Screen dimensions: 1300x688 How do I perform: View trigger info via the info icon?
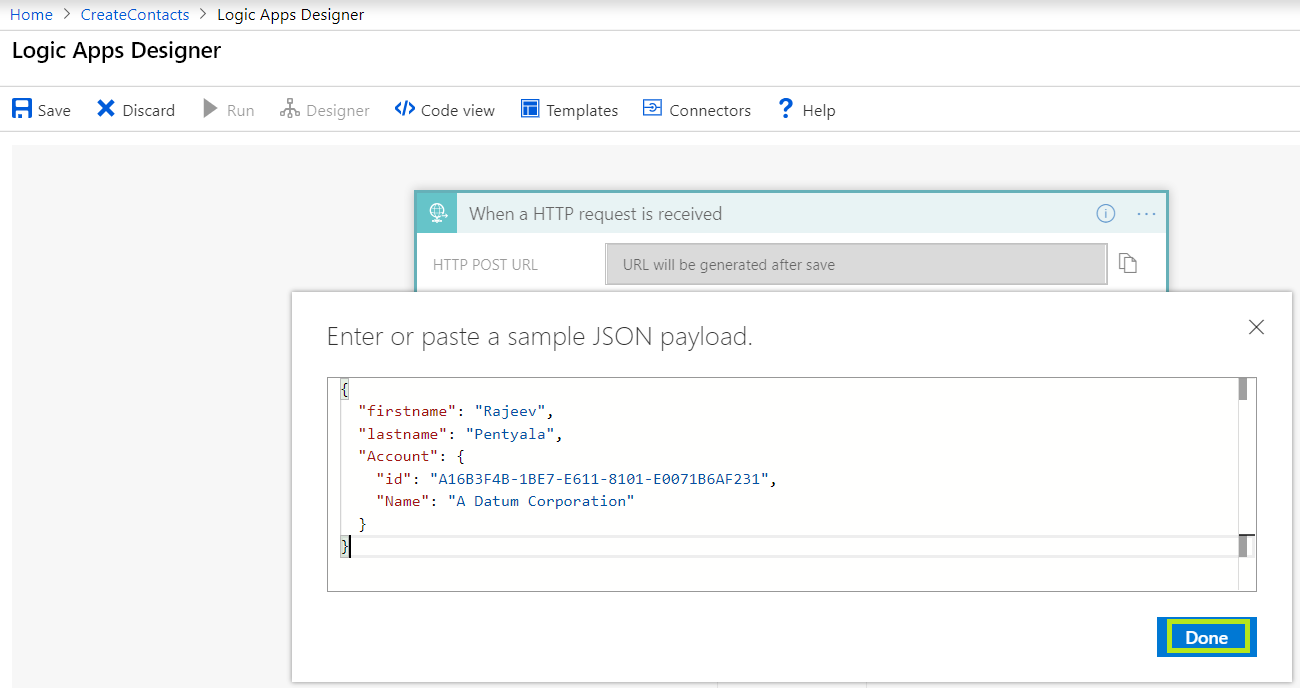[1105, 213]
